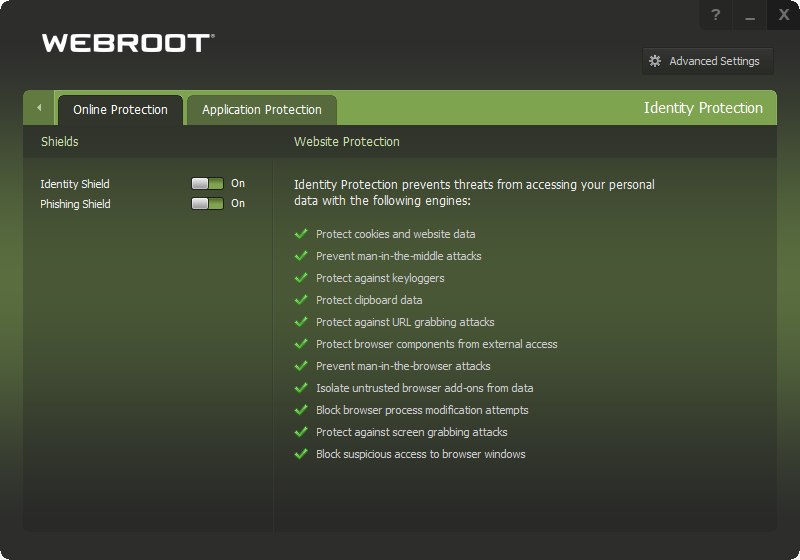Screen dimensions: 800x560
Task: Click 'Isolate untrusted browser add-ons from data'
Action: tap(424, 388)
